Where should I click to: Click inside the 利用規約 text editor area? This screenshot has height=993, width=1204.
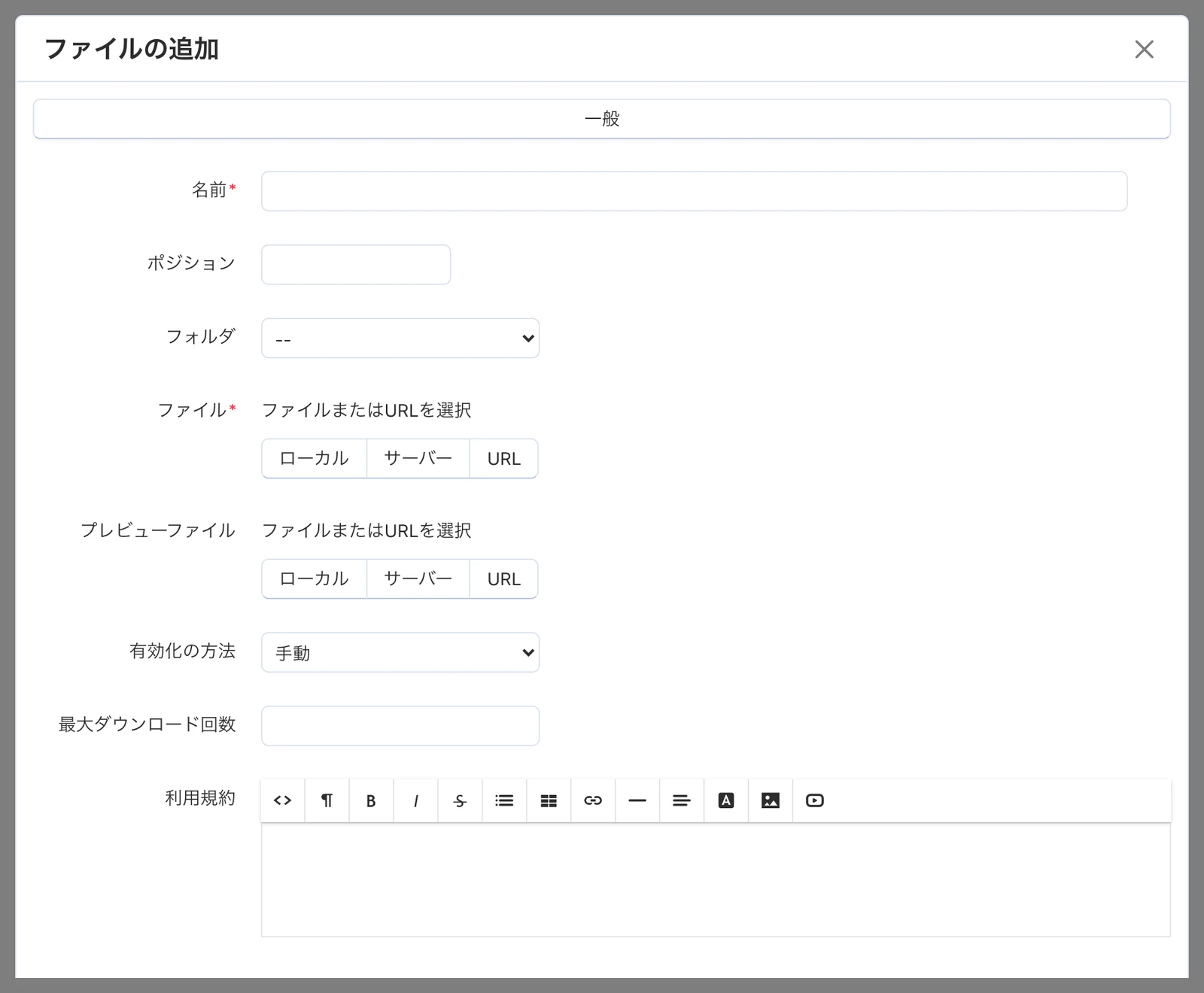[716, 879]
